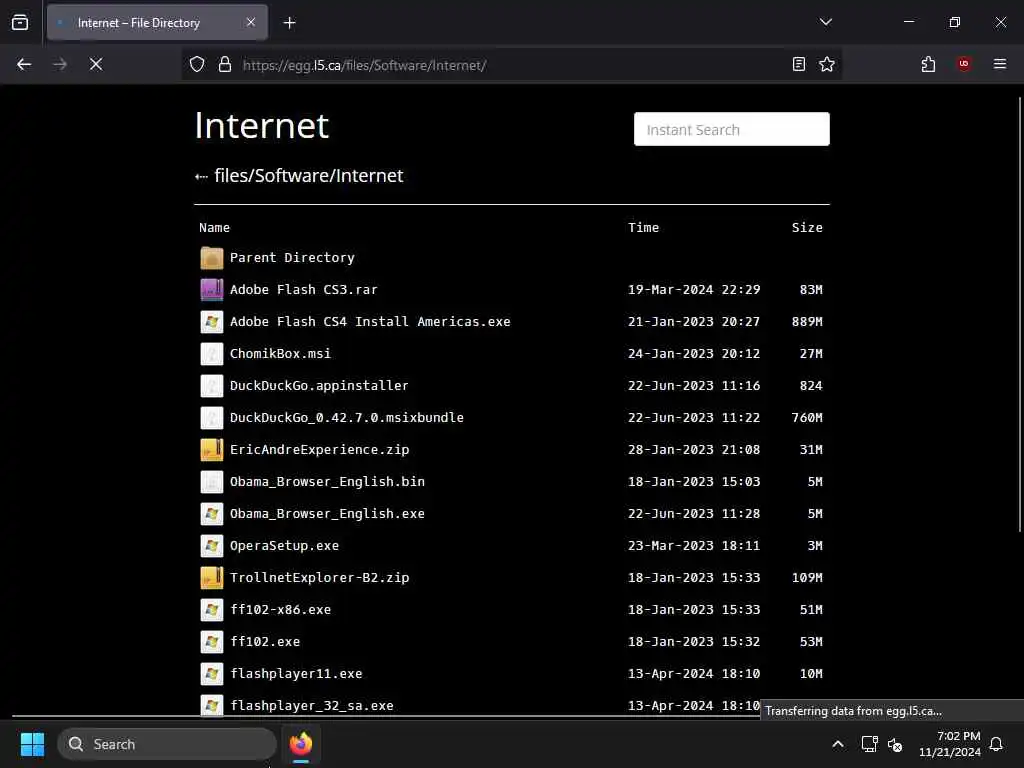Click the network display tray icon

click(869, 744)
